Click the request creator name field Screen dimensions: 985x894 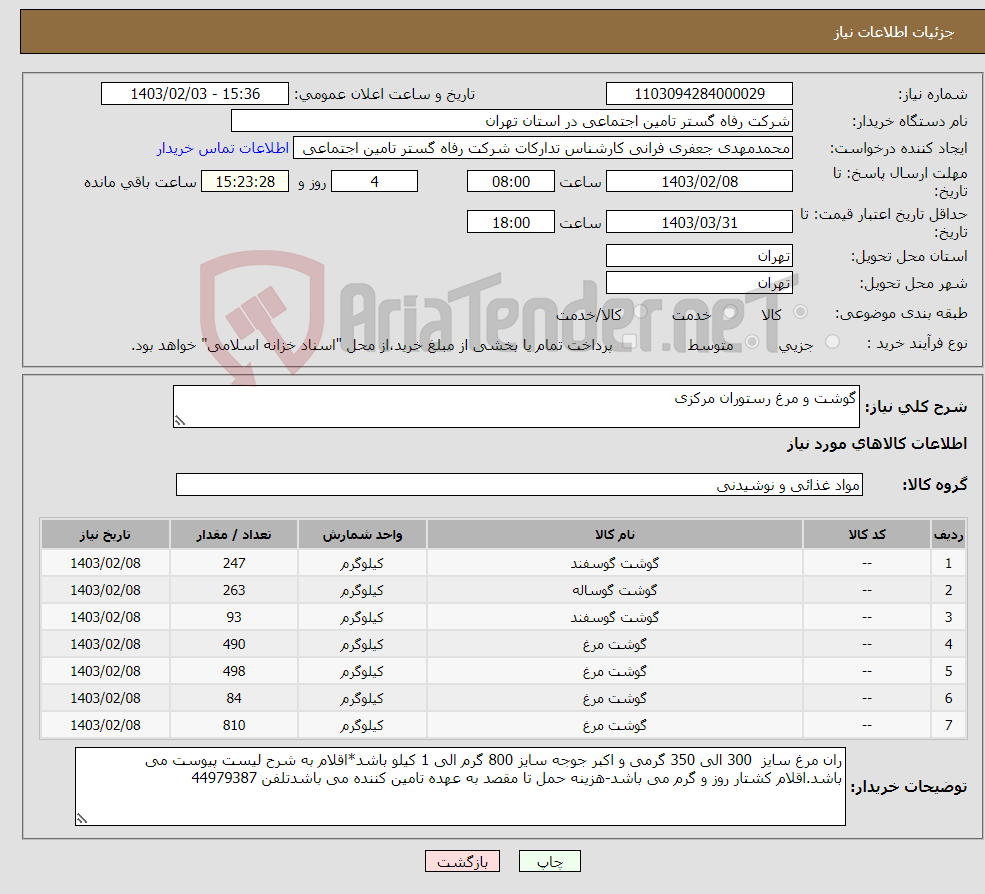coord(543,148)
